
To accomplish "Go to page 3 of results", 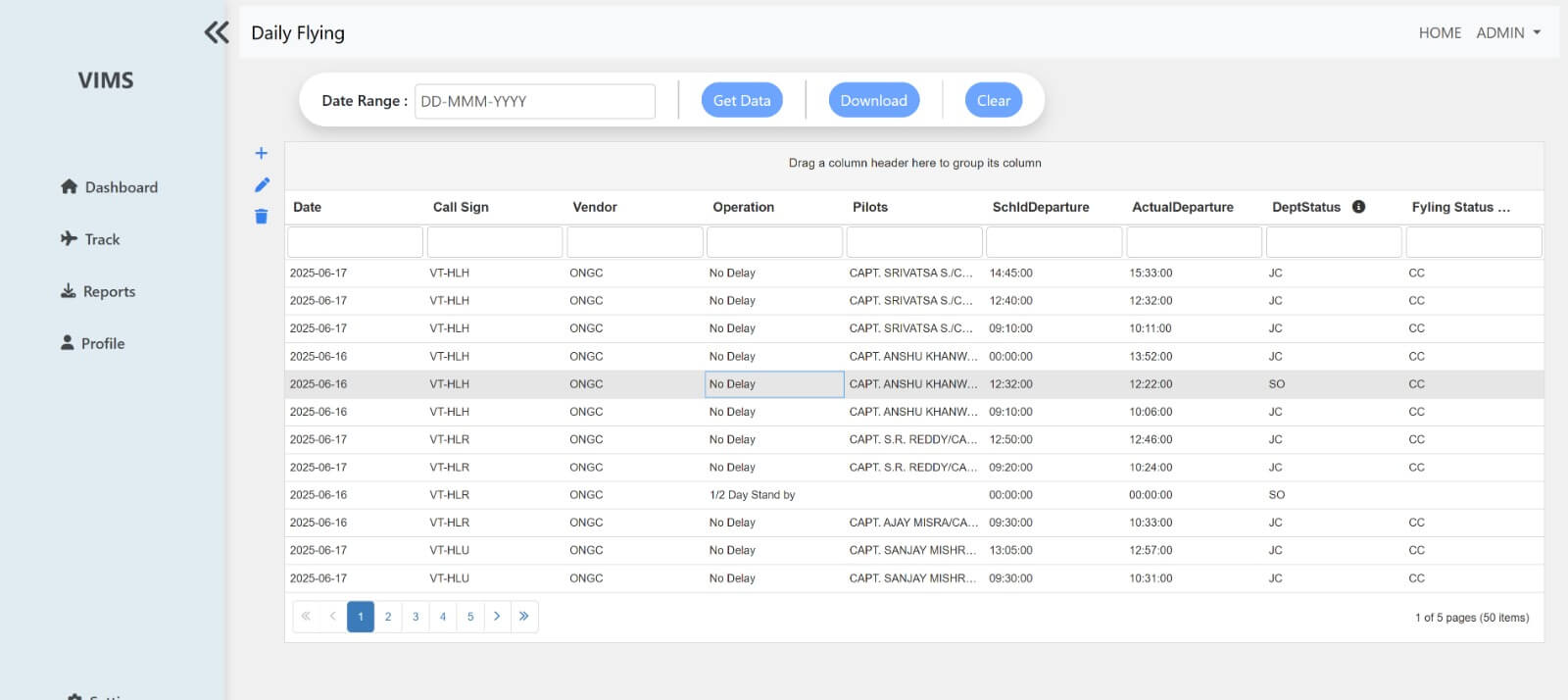I will tap(416, 617).
